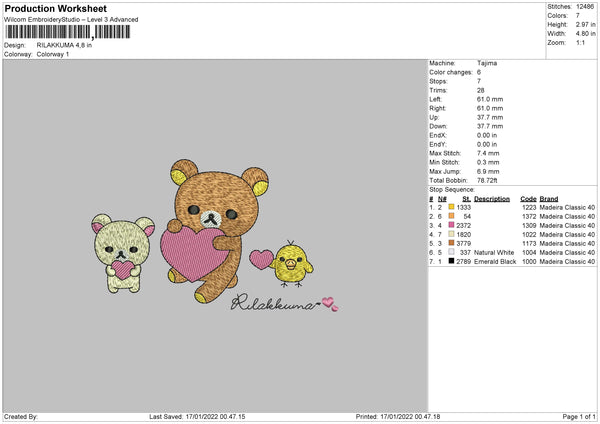Click the Printed date '17/01/2022 00.47.18'
Image resolution: width=600 pixels, height=424 pixels.
tap(410, 416)
